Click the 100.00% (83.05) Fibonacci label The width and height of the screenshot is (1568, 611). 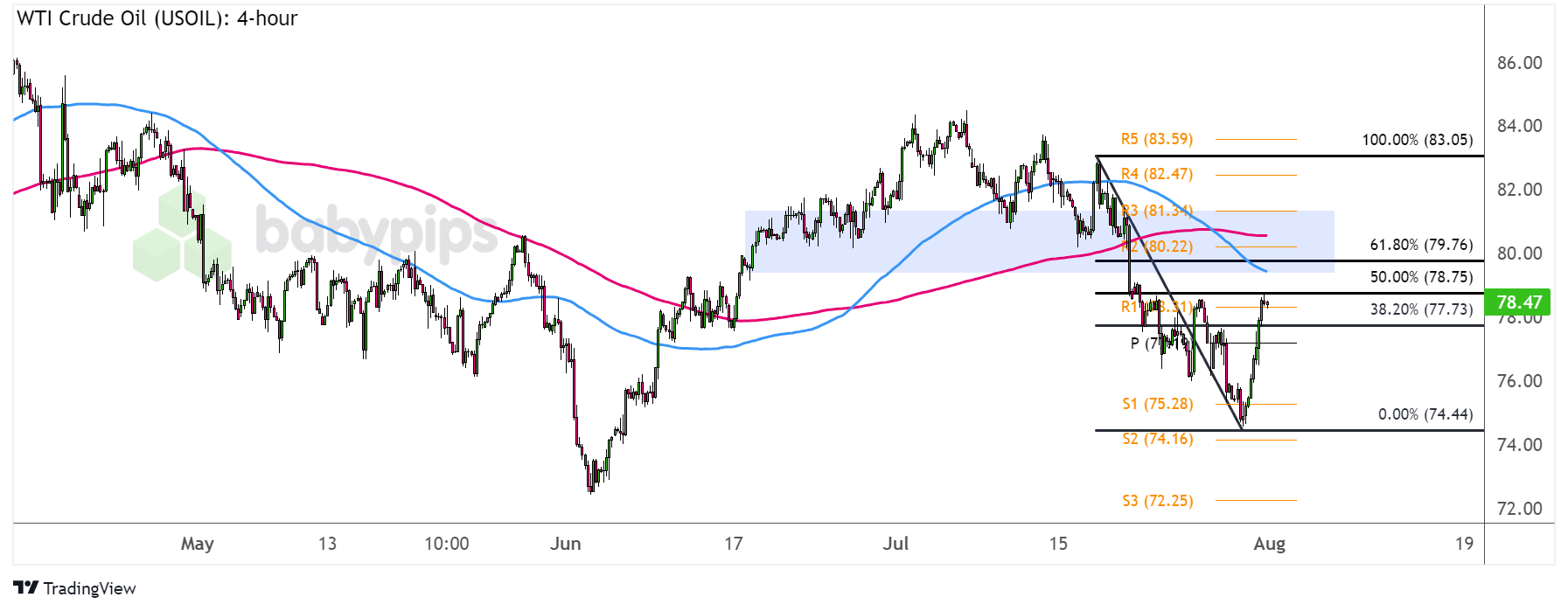pyautogui.click(x=1417, y=140)
